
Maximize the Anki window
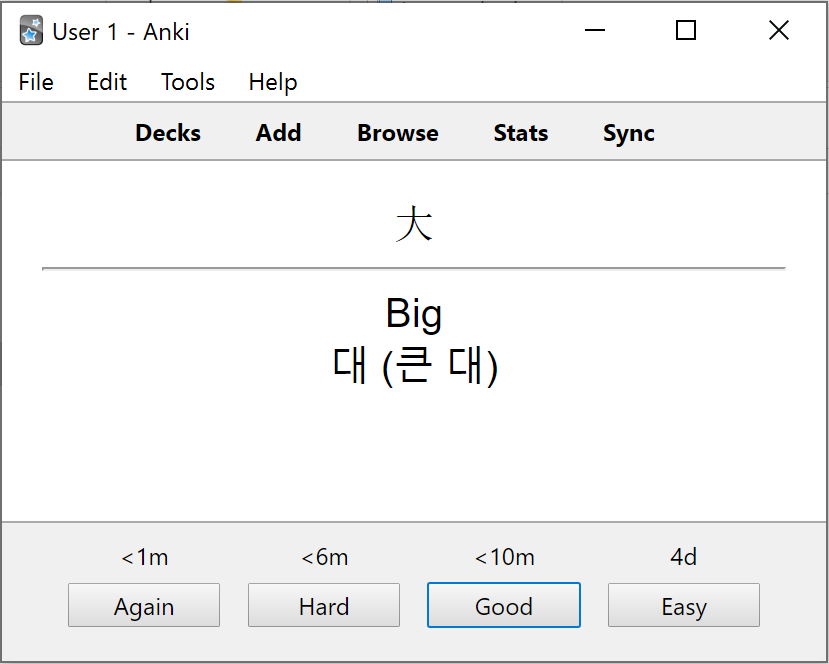pyautogui.click(x=686, y=30)
